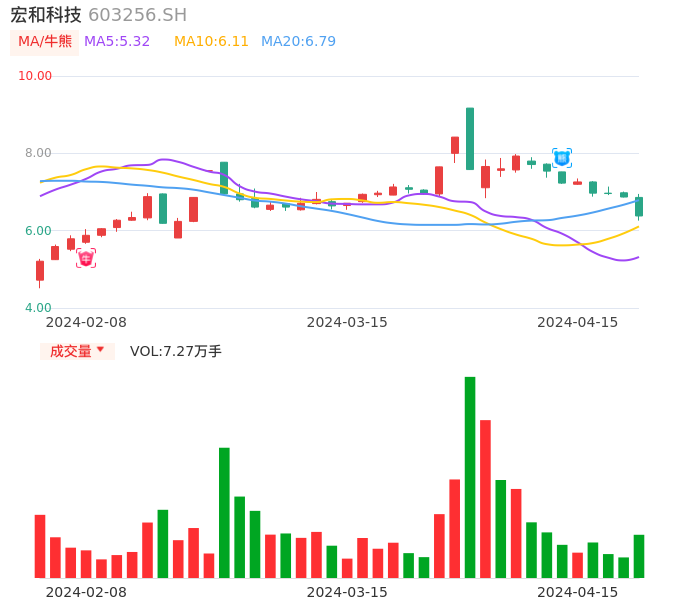Click the 2024-03-15 date under the volume chart
Screen dimensions: 686x606
point(347,592)
